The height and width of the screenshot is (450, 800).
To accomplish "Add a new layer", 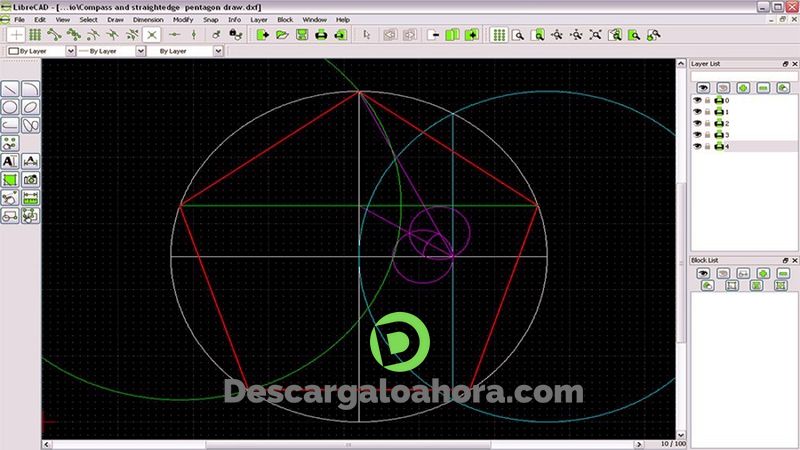I will (743, 88).
